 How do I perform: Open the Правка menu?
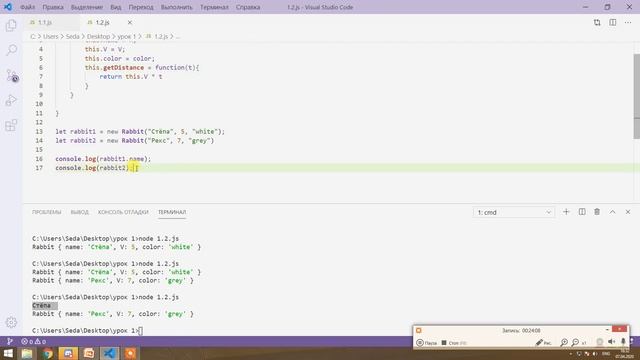53,7
